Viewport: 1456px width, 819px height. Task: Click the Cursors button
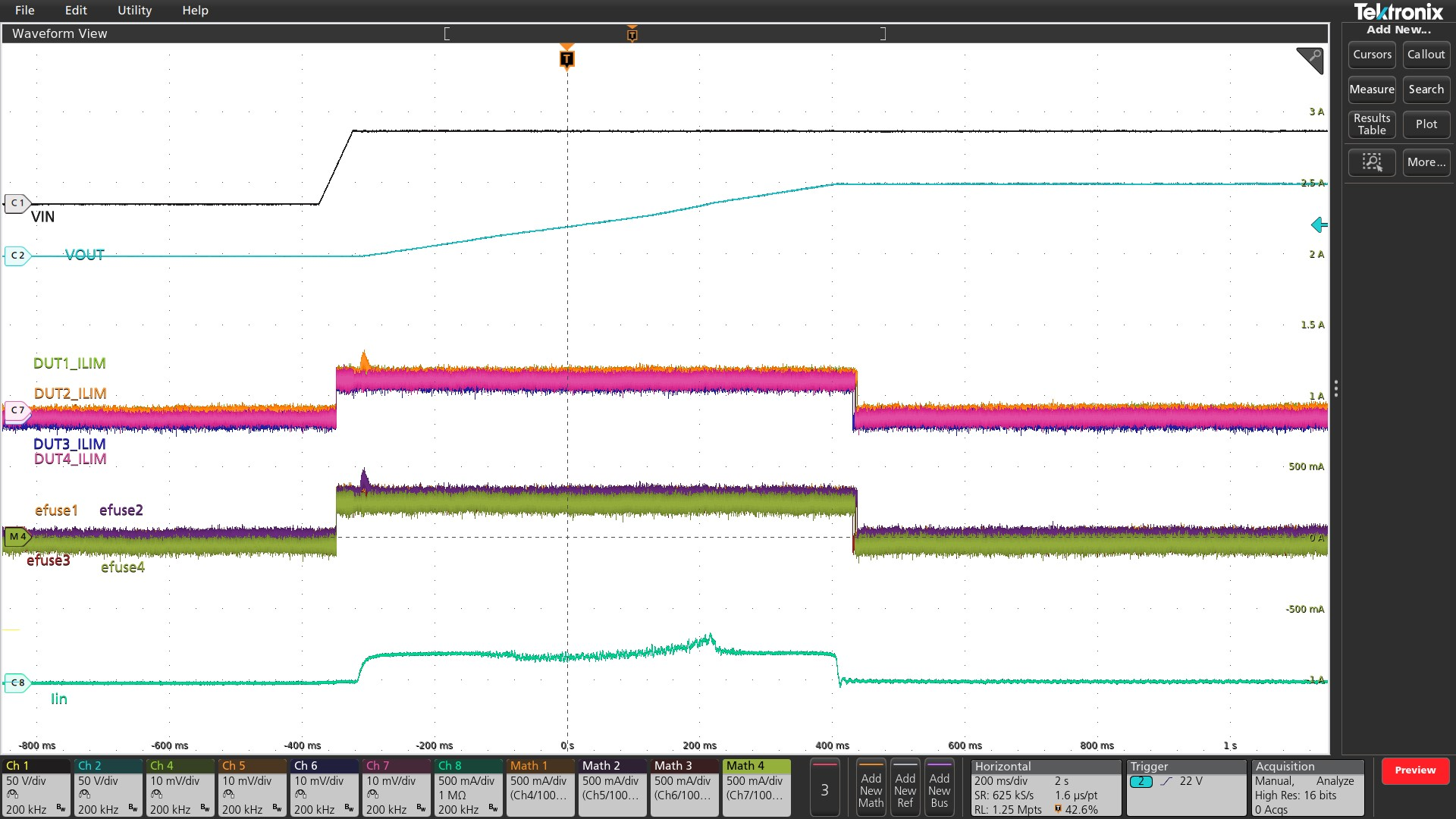coord(1371,55)
